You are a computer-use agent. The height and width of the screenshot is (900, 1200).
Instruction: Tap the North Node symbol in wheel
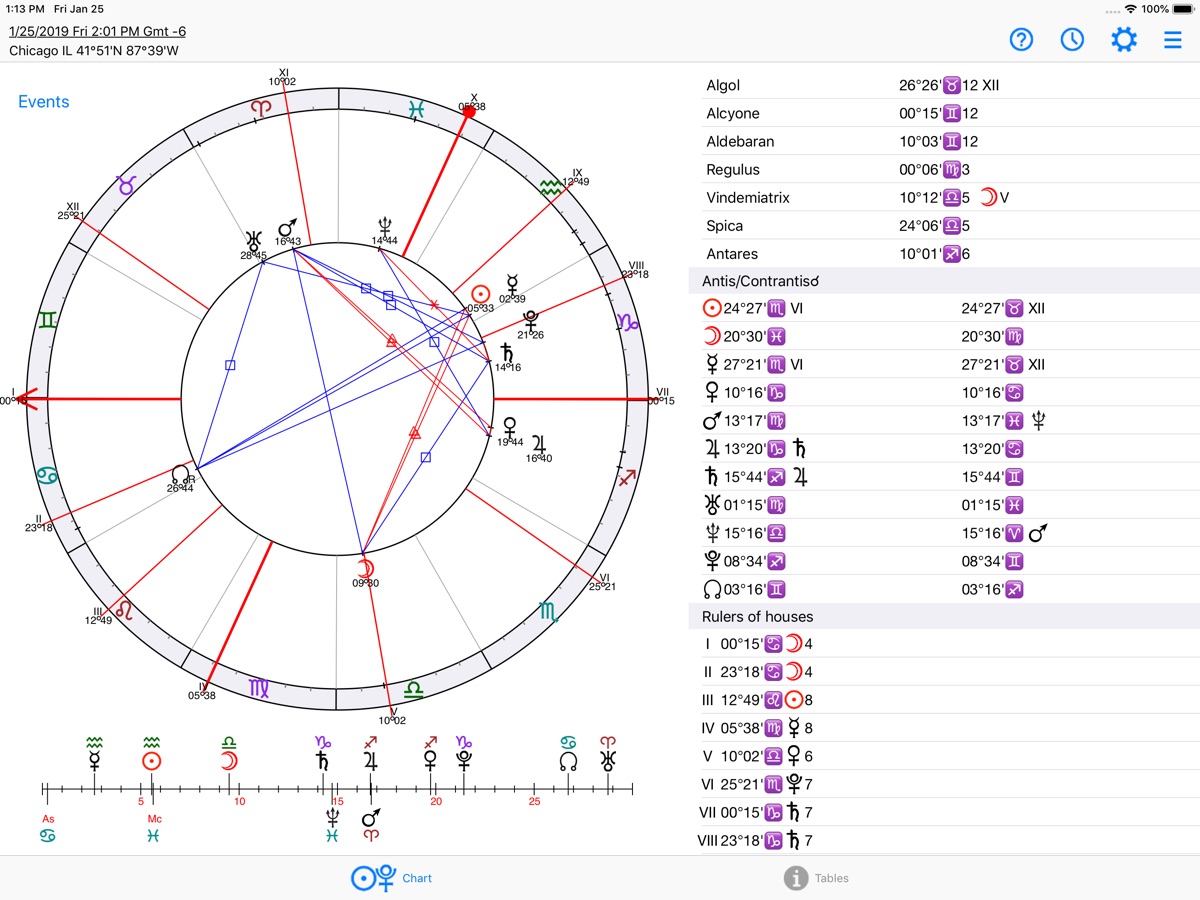tap(180, 472)
